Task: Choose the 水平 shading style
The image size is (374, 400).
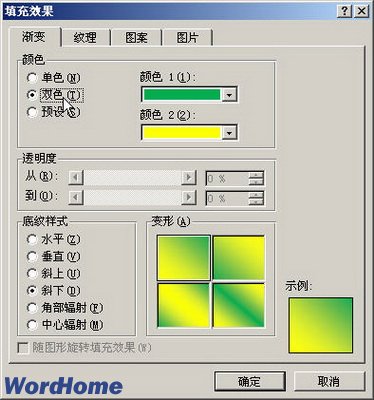Action: pyautogui.click(x=32, y=239)
